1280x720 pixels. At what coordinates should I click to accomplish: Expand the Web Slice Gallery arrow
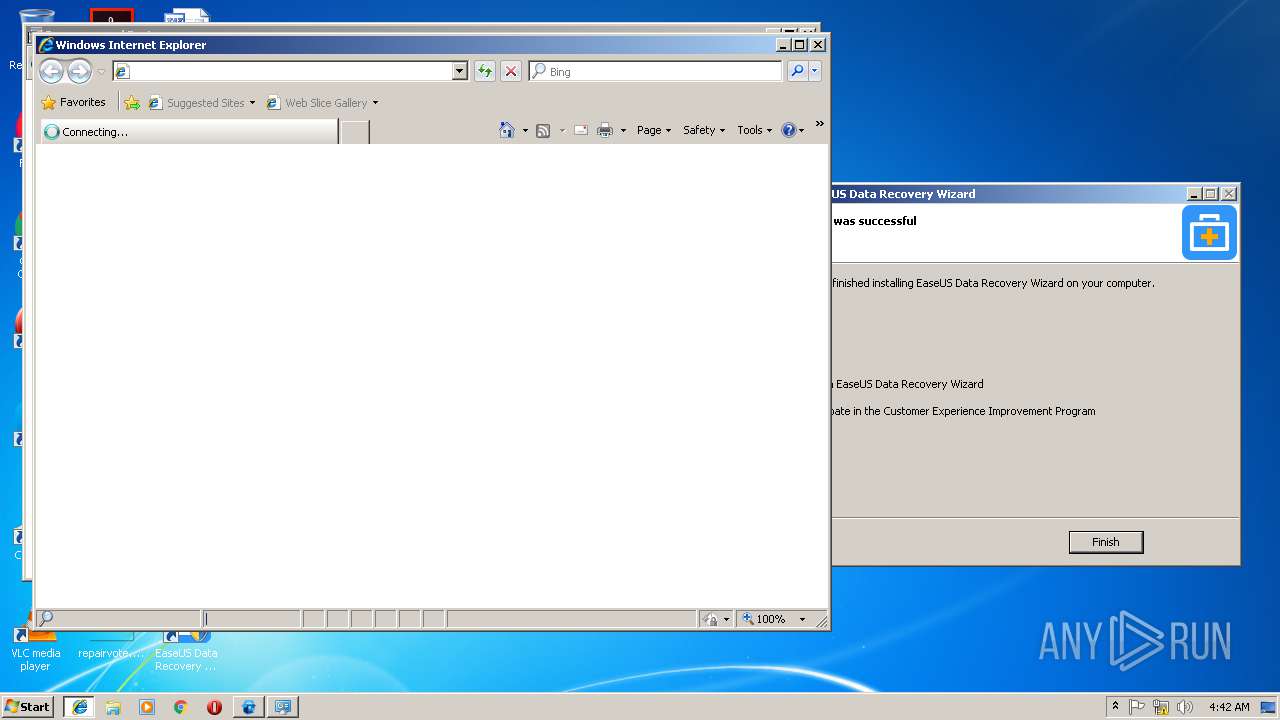click(375, 103)
